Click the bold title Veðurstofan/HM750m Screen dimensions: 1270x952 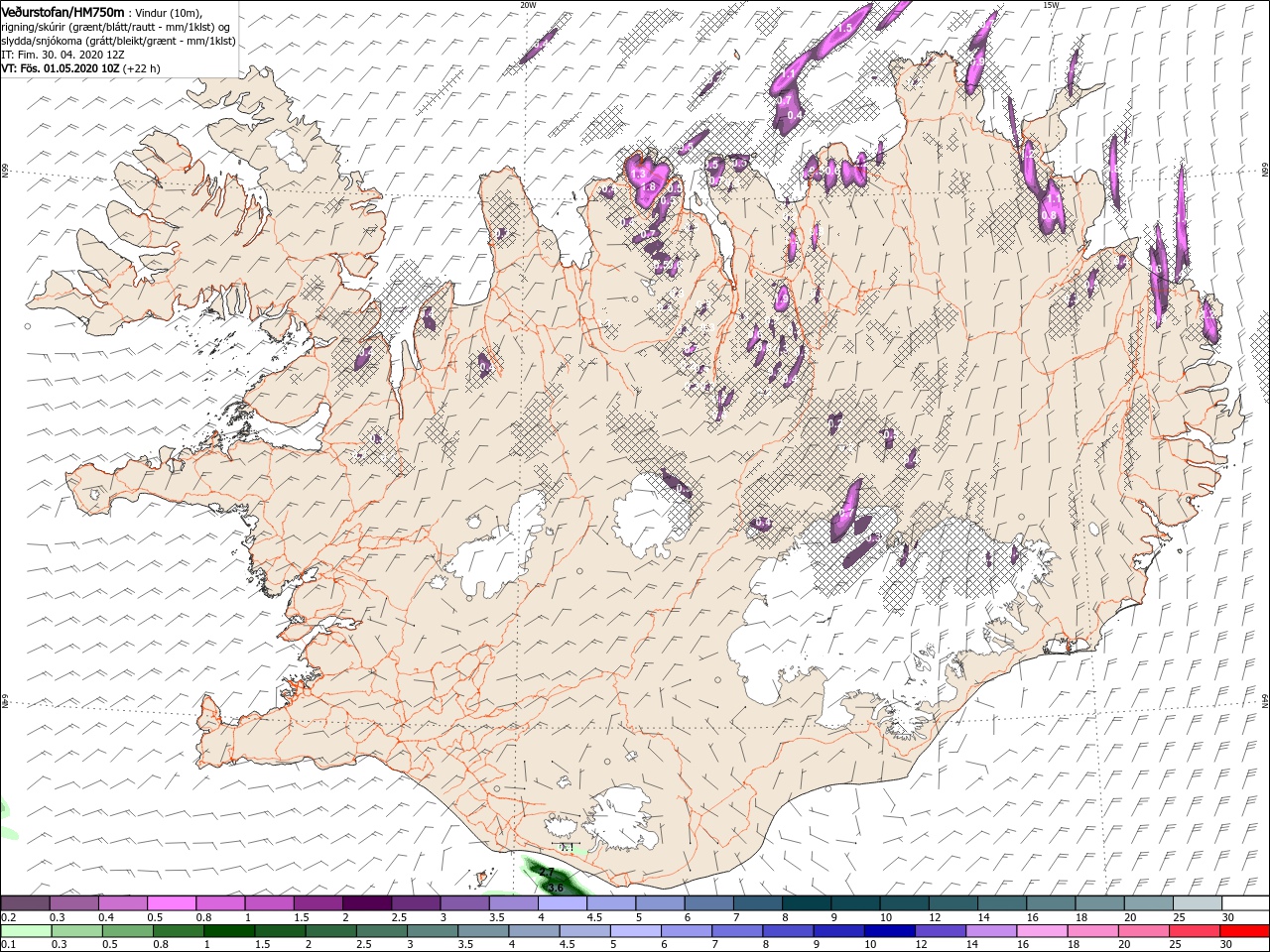[63, 11]
